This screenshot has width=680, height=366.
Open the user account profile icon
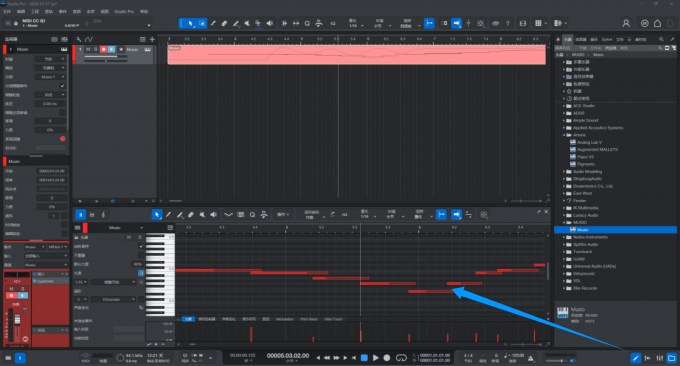[626, 23]
